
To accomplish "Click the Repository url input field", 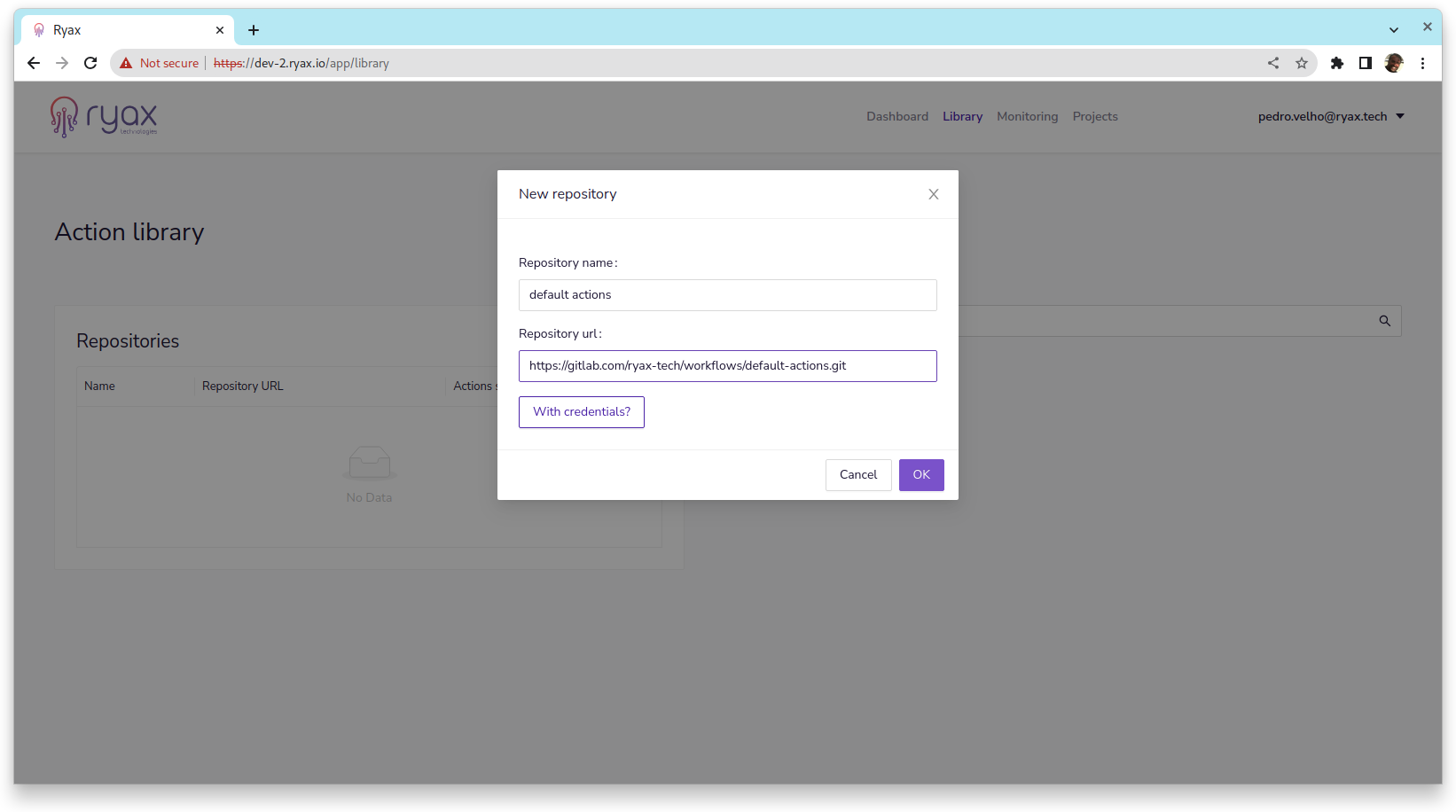I will pos(727,365).
